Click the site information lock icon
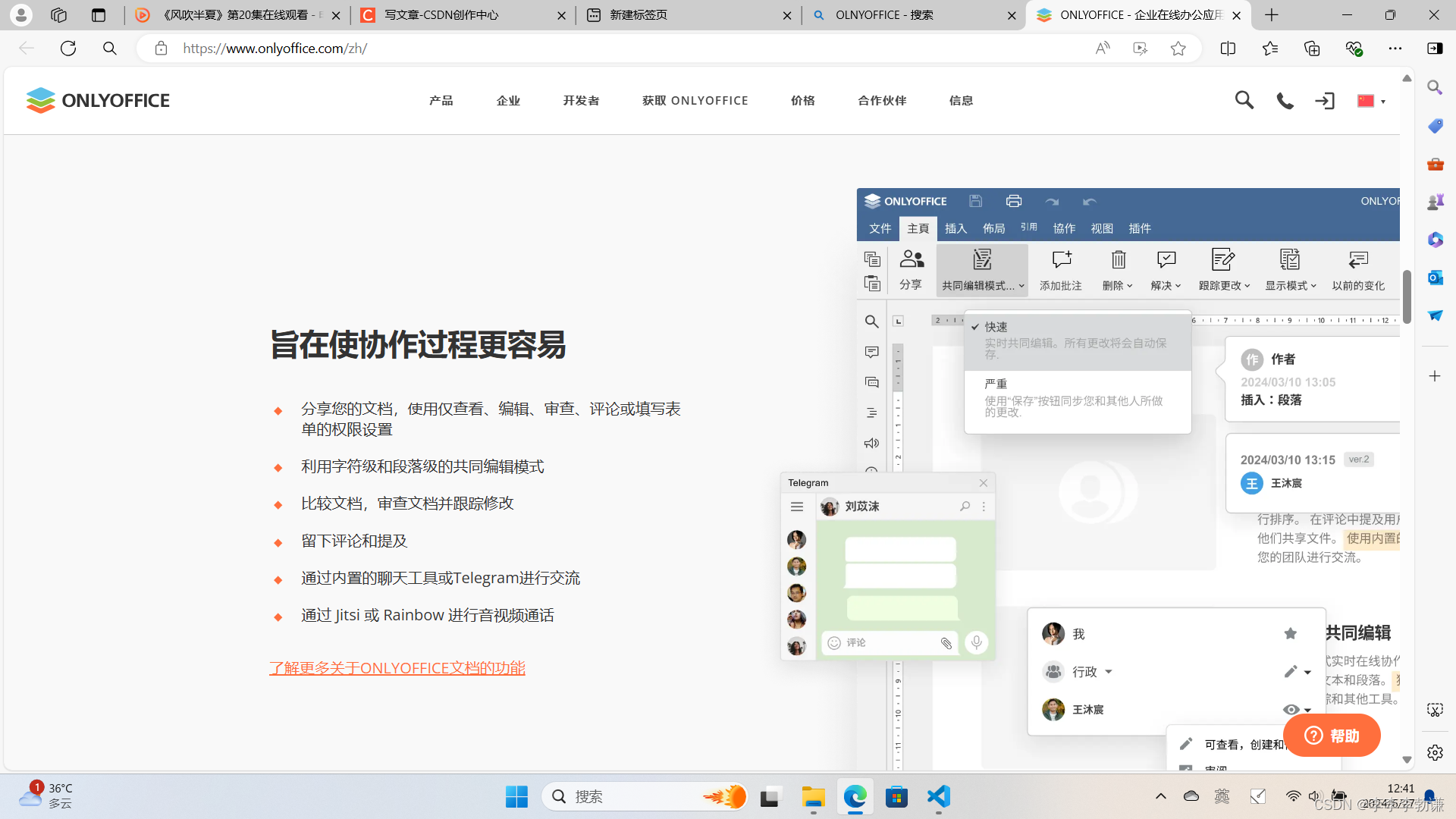 [161, 49]
